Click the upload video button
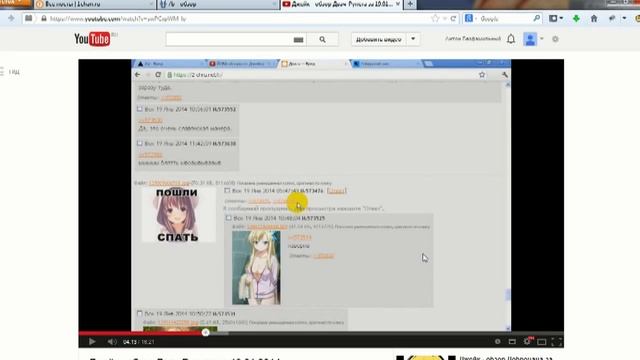The height and width of the screenshot is (360, 640). click(x=378, y=40)
